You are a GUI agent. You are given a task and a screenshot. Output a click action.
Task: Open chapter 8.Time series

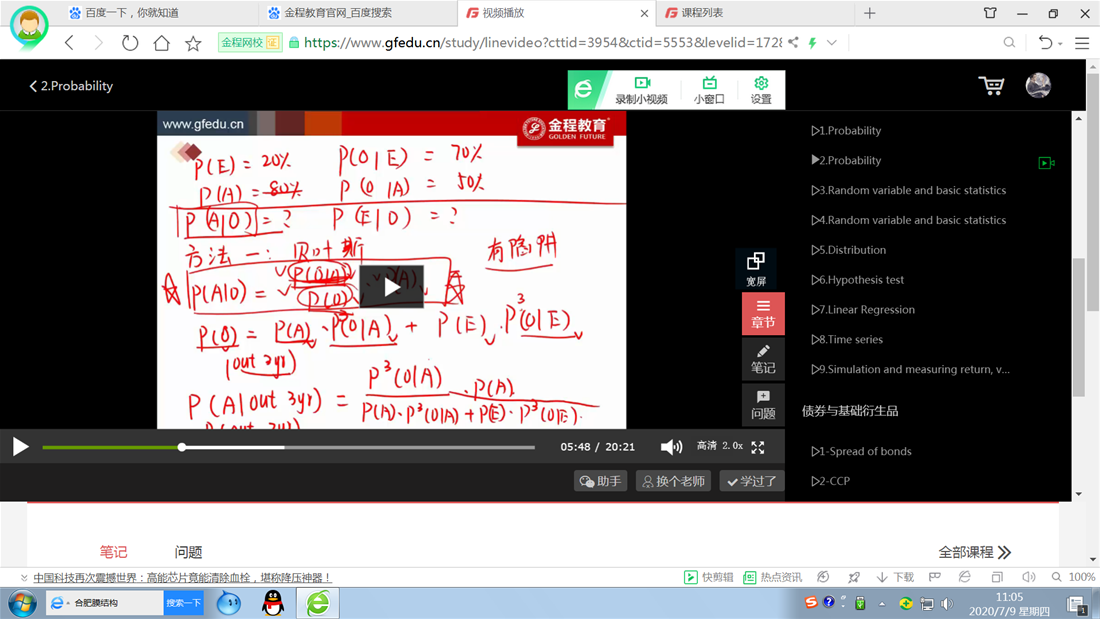click(x=847, y=339)
